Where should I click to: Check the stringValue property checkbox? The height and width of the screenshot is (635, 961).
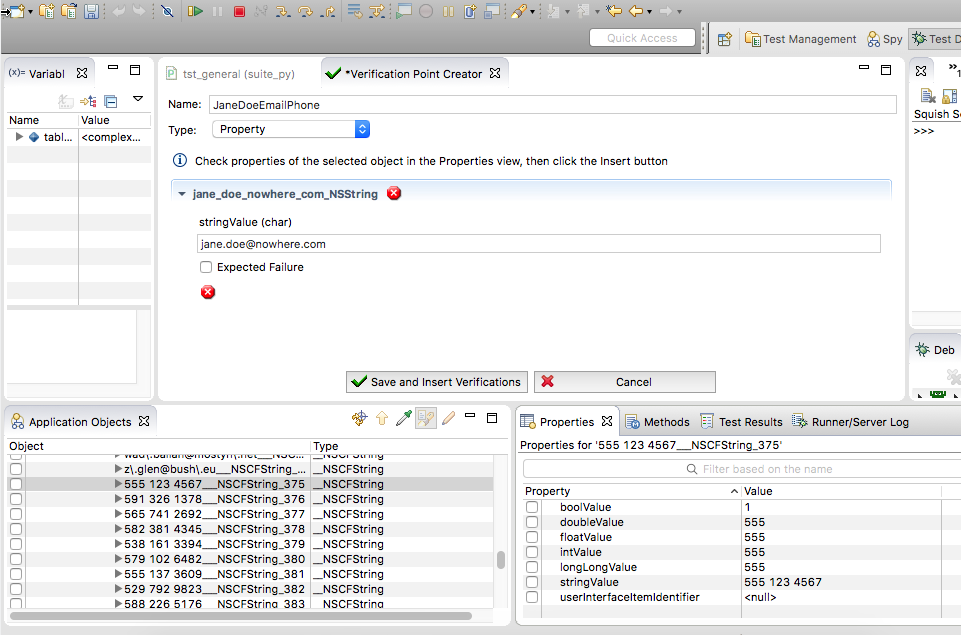532,582
